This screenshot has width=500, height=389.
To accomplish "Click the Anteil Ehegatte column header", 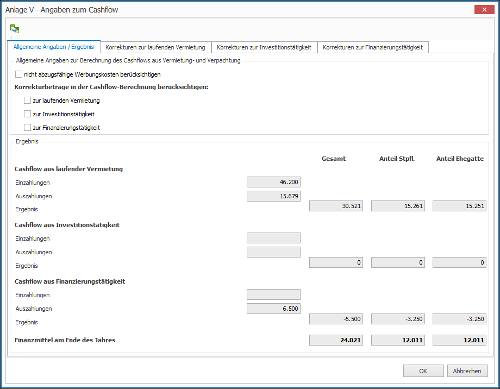I will [460, 159].
